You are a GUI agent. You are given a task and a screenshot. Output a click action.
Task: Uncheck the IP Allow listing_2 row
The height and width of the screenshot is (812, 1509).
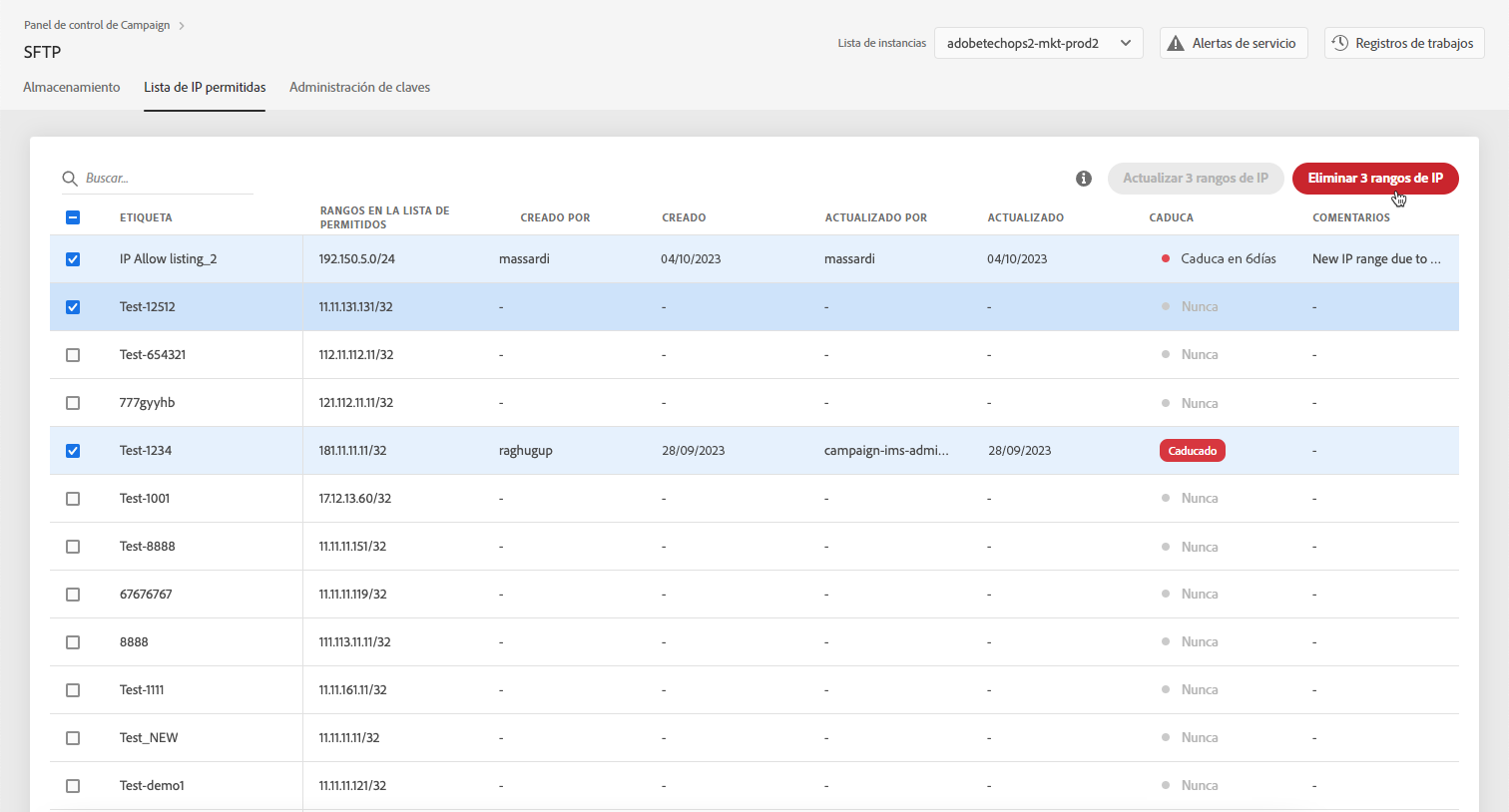click(73, 259)
